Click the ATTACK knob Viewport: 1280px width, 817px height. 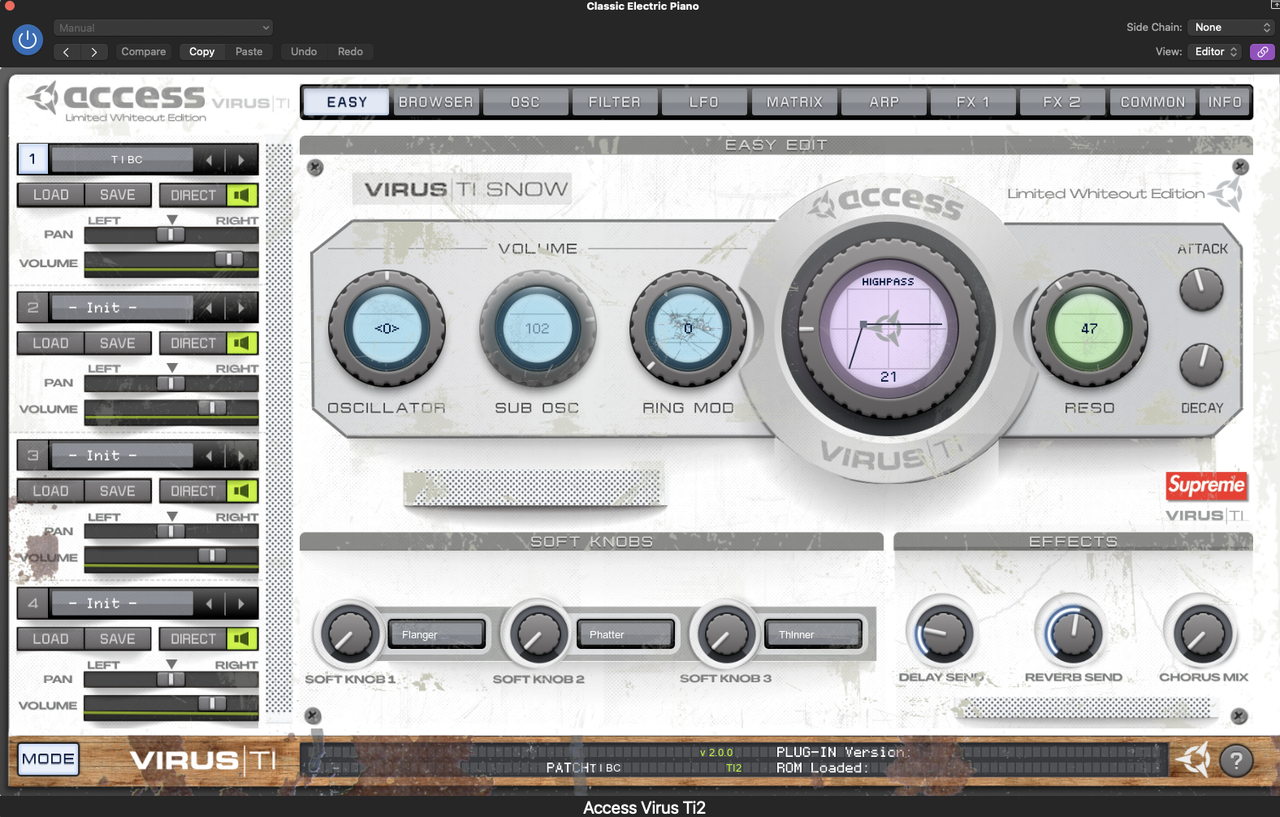(x=1201, y=288)
